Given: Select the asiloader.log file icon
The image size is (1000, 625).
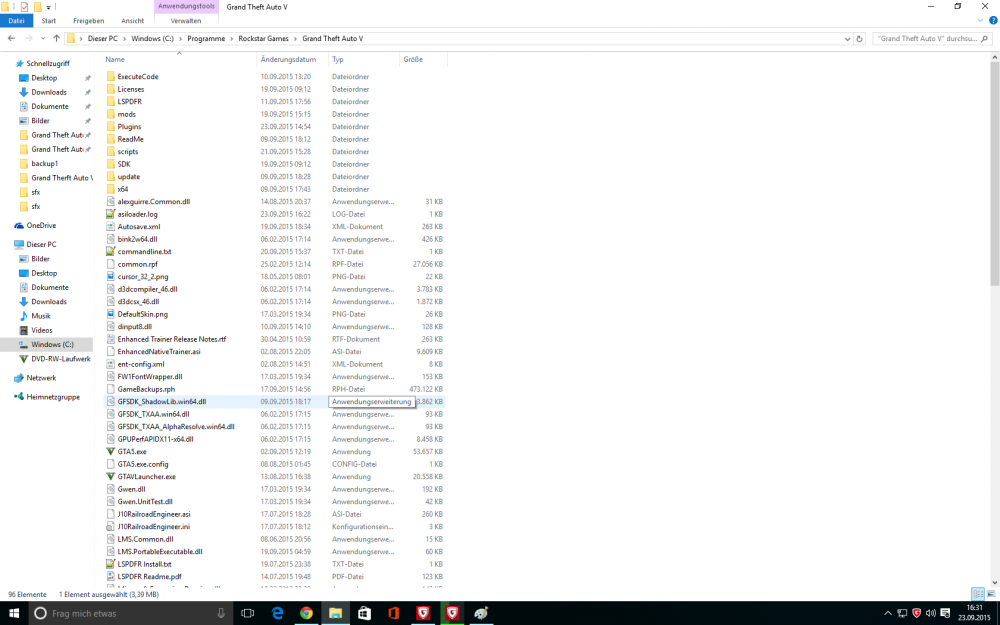Looking at the screenshot, I should [110, 214].
